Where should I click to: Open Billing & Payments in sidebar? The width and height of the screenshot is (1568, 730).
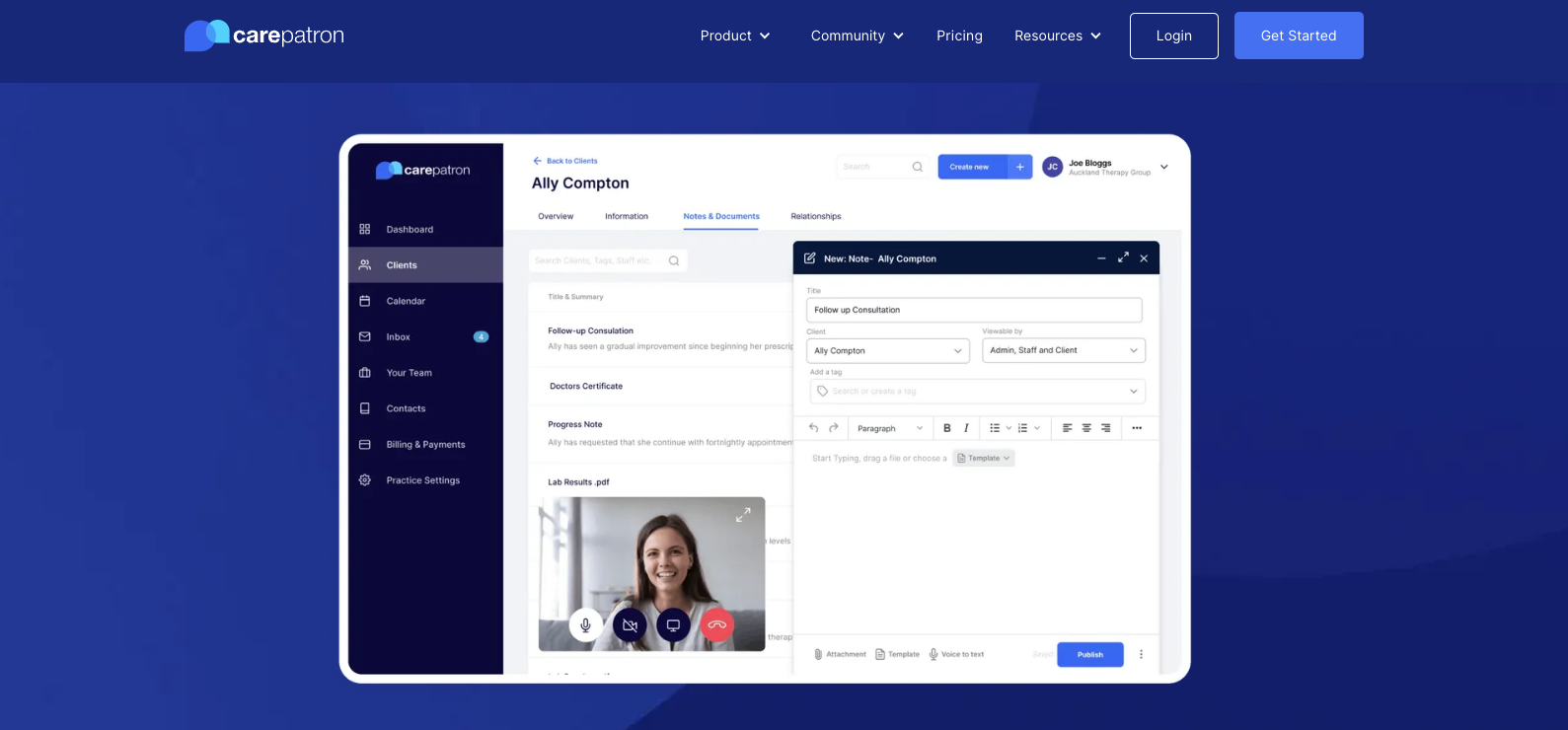click(425, 445)
